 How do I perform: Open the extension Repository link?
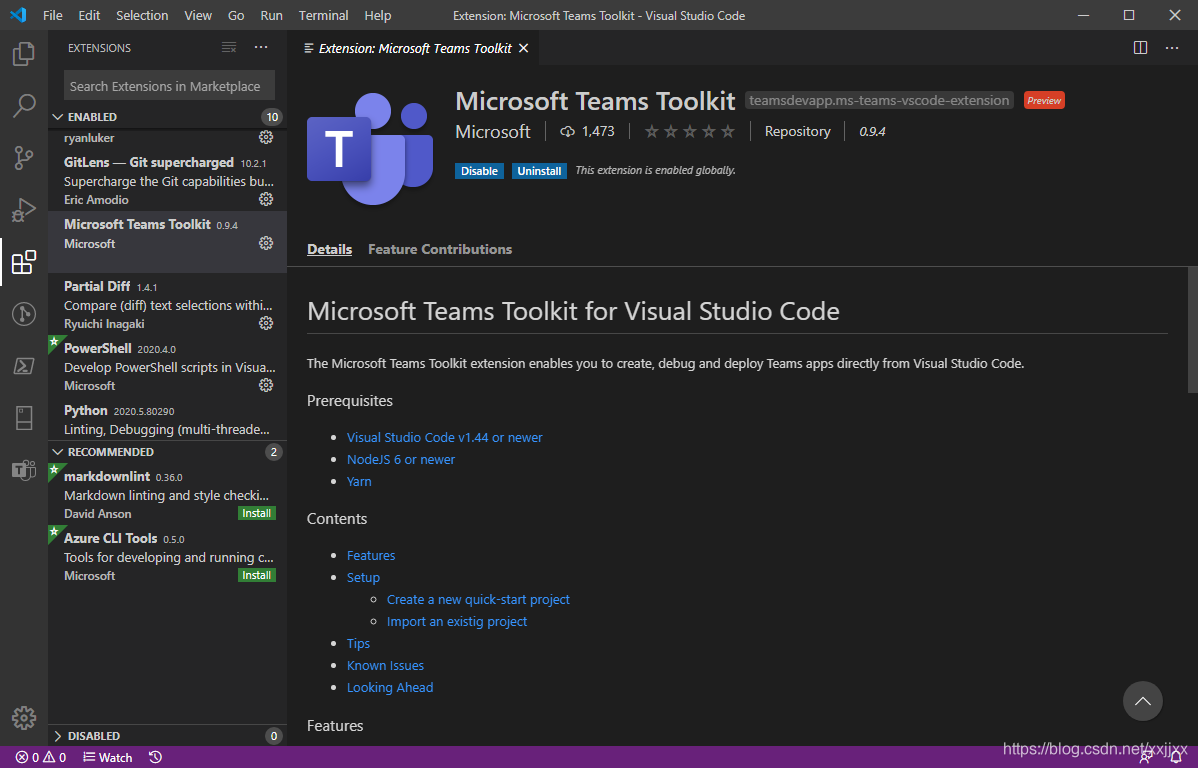(798, 131)
